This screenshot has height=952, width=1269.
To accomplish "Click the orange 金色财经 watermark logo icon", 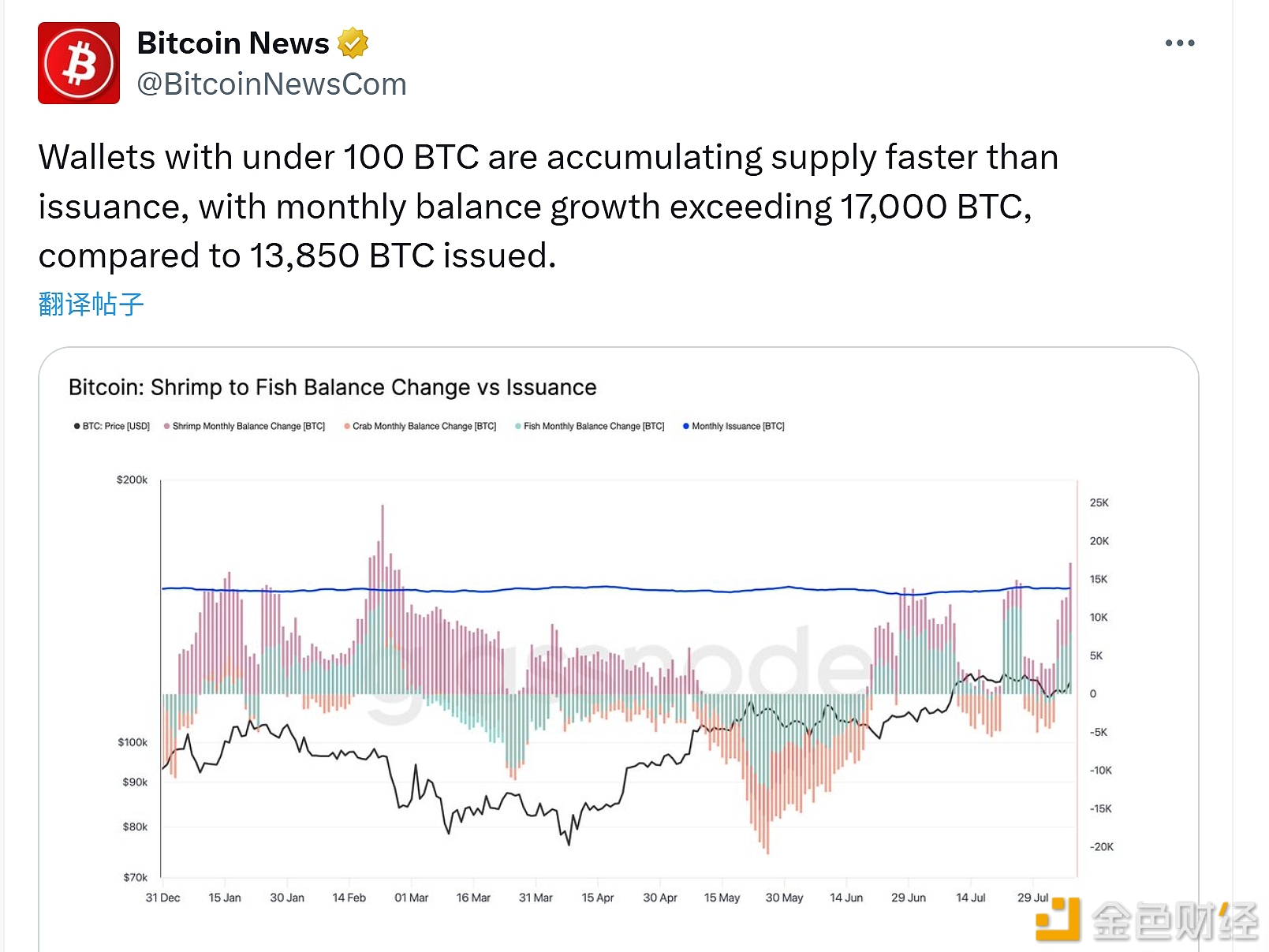I will pos(1058,919).
